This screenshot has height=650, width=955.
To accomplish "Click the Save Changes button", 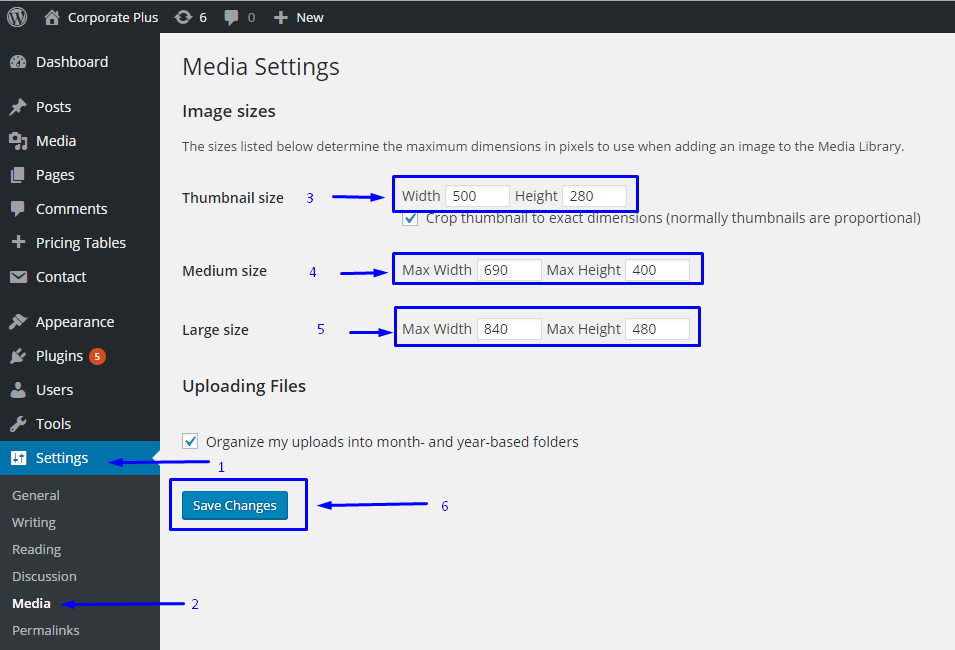I will point(234,505).
